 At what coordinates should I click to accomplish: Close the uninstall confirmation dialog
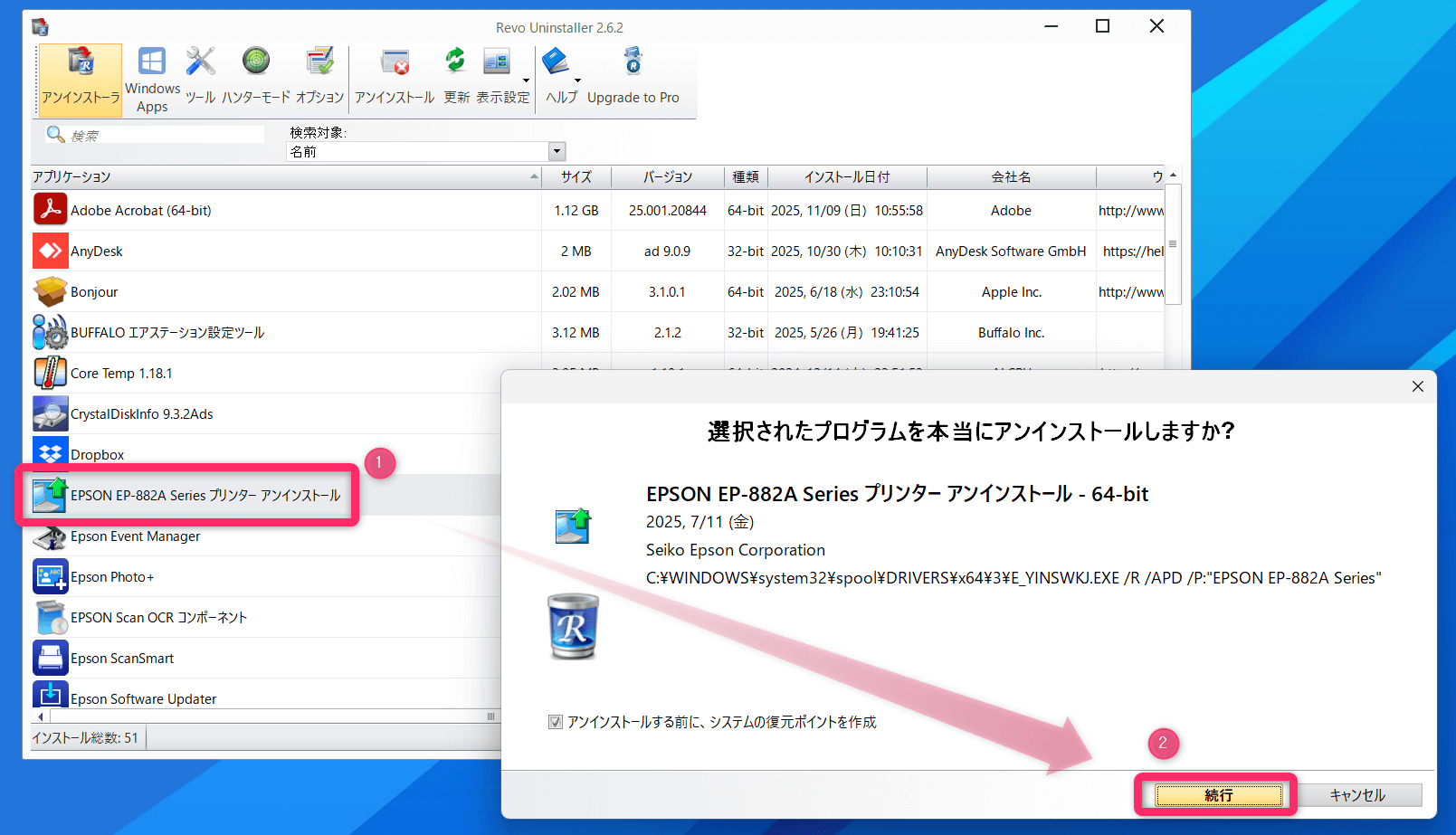[1417, 386]
